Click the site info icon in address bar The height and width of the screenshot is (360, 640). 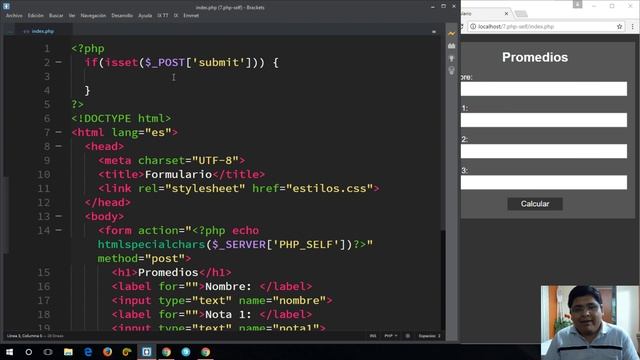(x=473, y=27)
